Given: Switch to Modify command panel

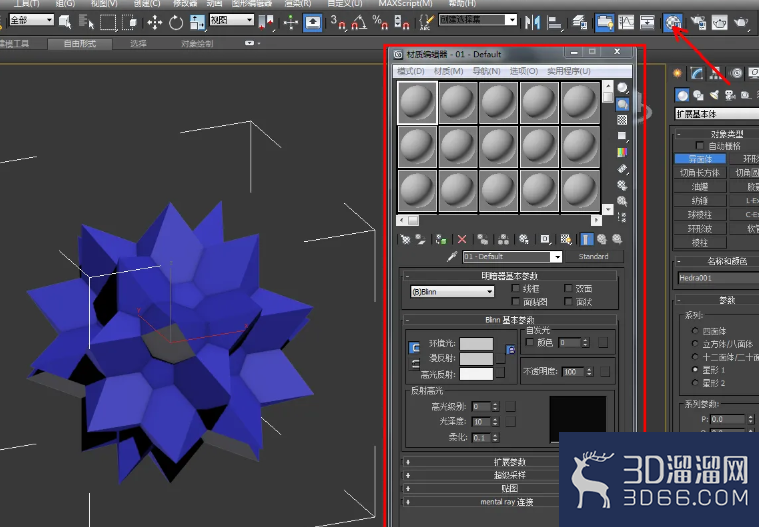Looking at the screenshot, I should coord(697,73).
